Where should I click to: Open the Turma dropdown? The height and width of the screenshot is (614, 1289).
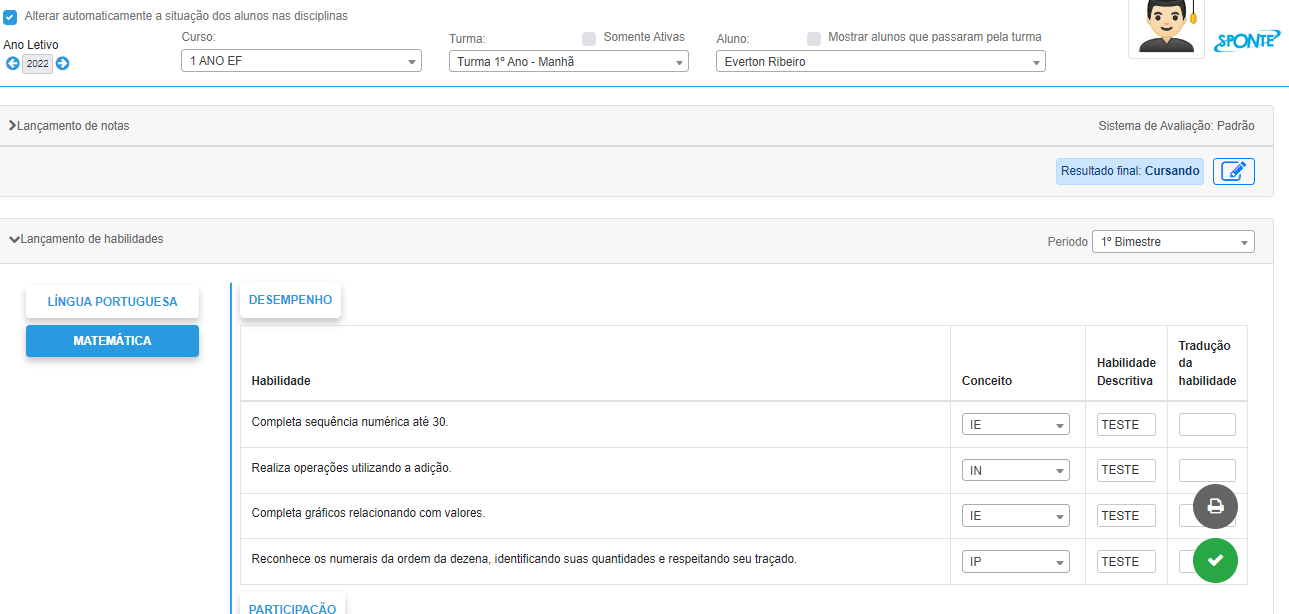click(x=568, y=62)
